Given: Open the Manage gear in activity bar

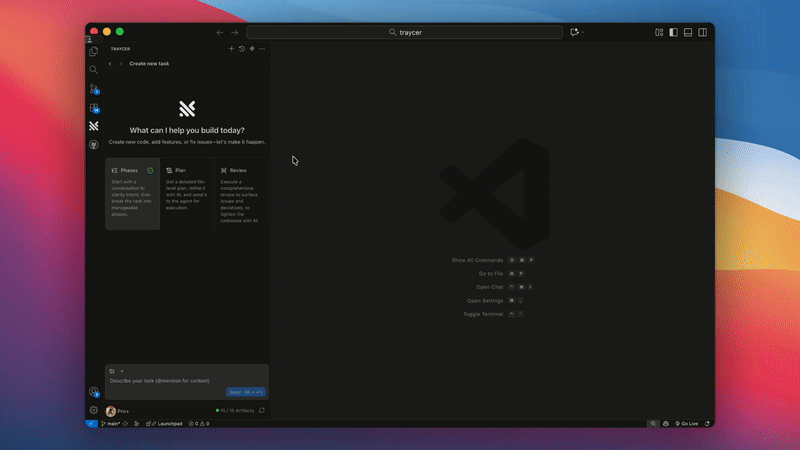Looking at the screenshot, I should coord(93,410).
